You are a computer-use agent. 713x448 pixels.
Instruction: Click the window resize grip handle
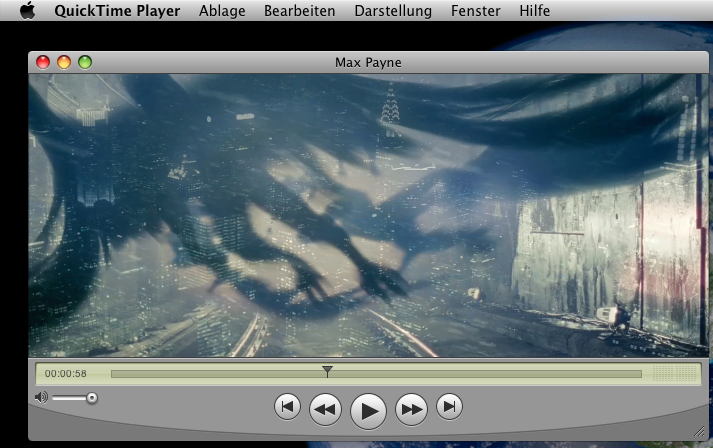pyautogui.click(x=699, y=431)
